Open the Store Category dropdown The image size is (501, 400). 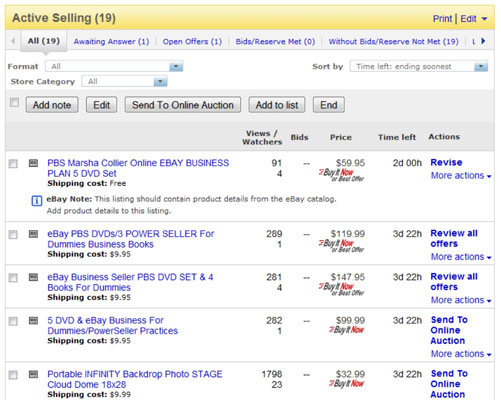point(125,81)
